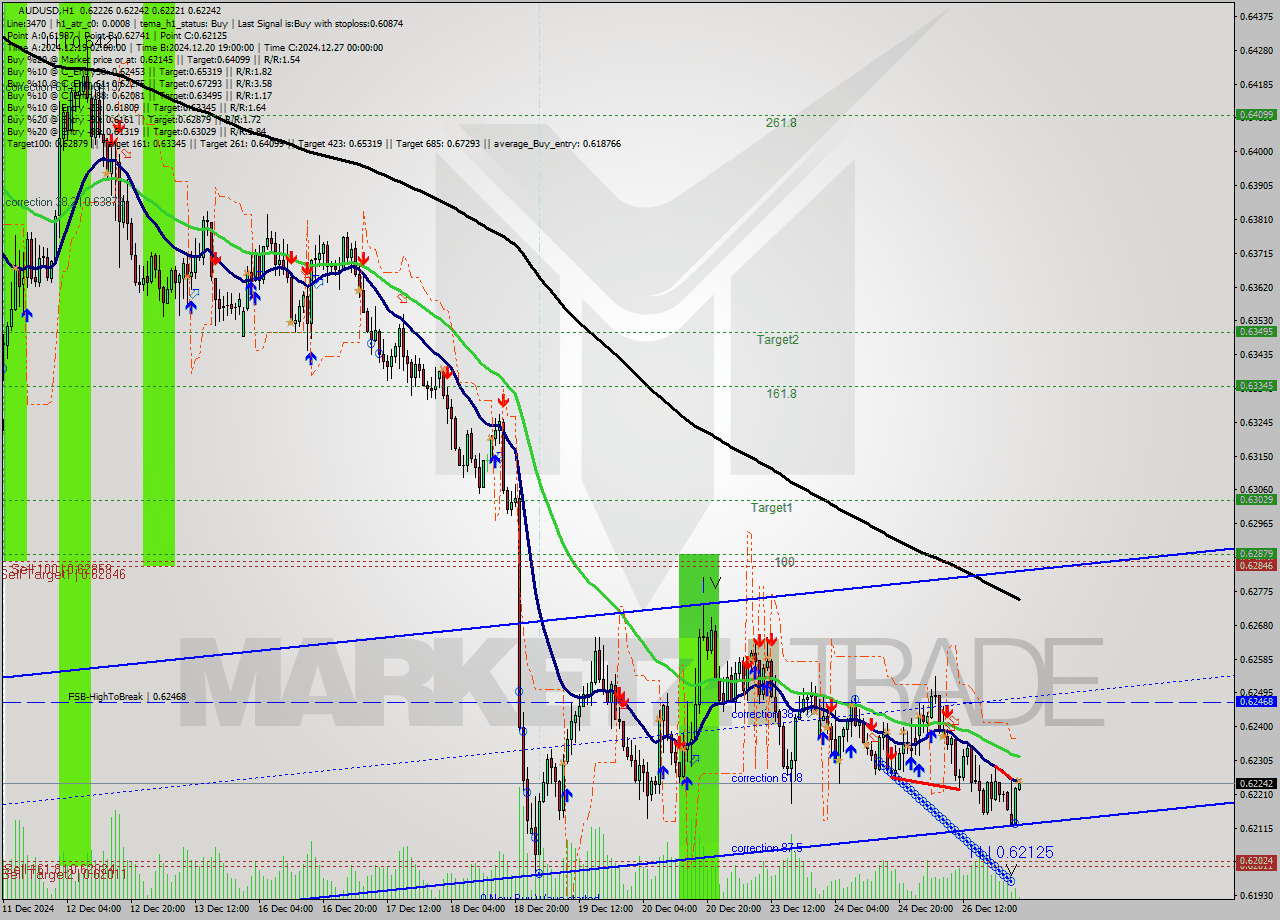The width and height of the screenshot is (1280, 920).
Task: Click the 261.8 Fibonacci level label
Action: pyautogui.click(x=781, y=123)
